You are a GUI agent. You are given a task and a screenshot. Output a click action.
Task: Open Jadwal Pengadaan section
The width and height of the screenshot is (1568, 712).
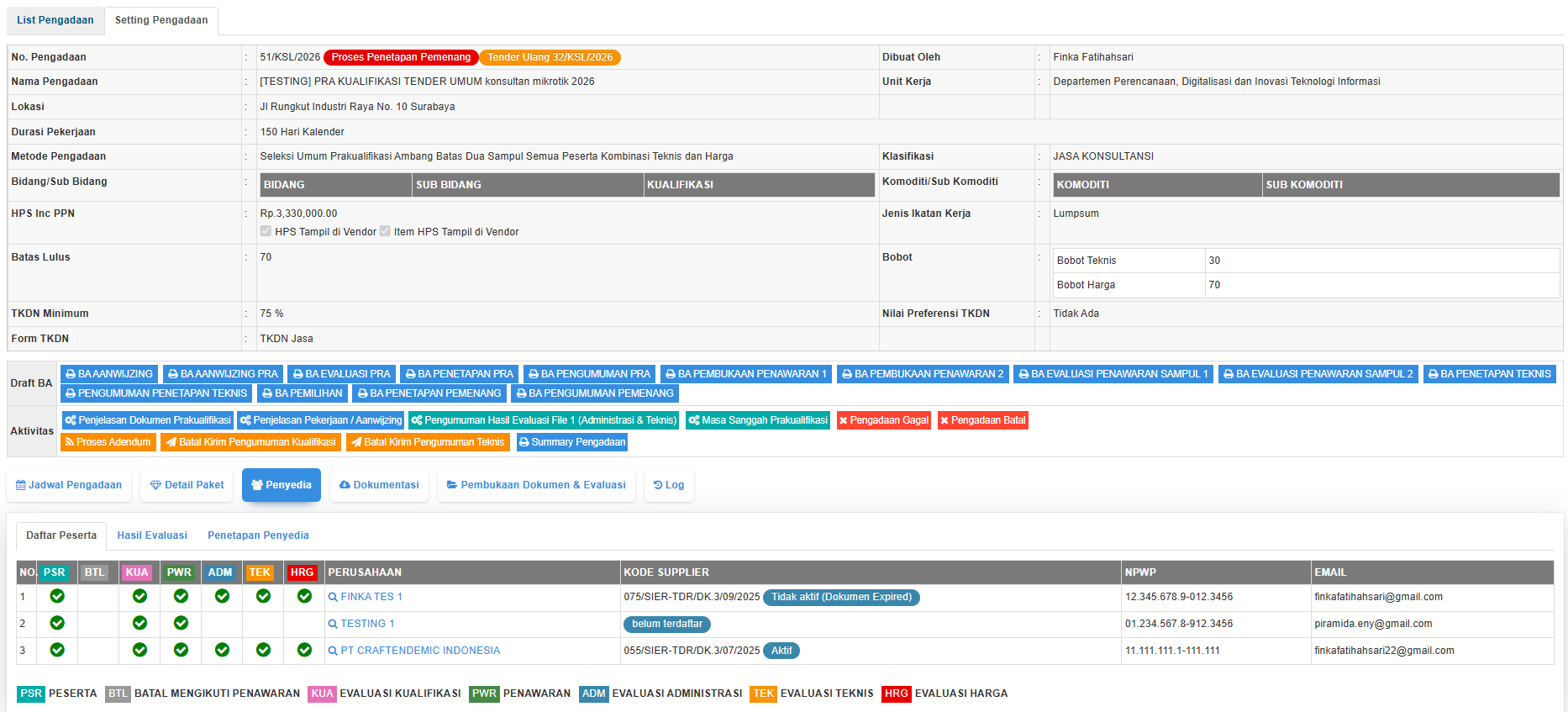[69, 485]
